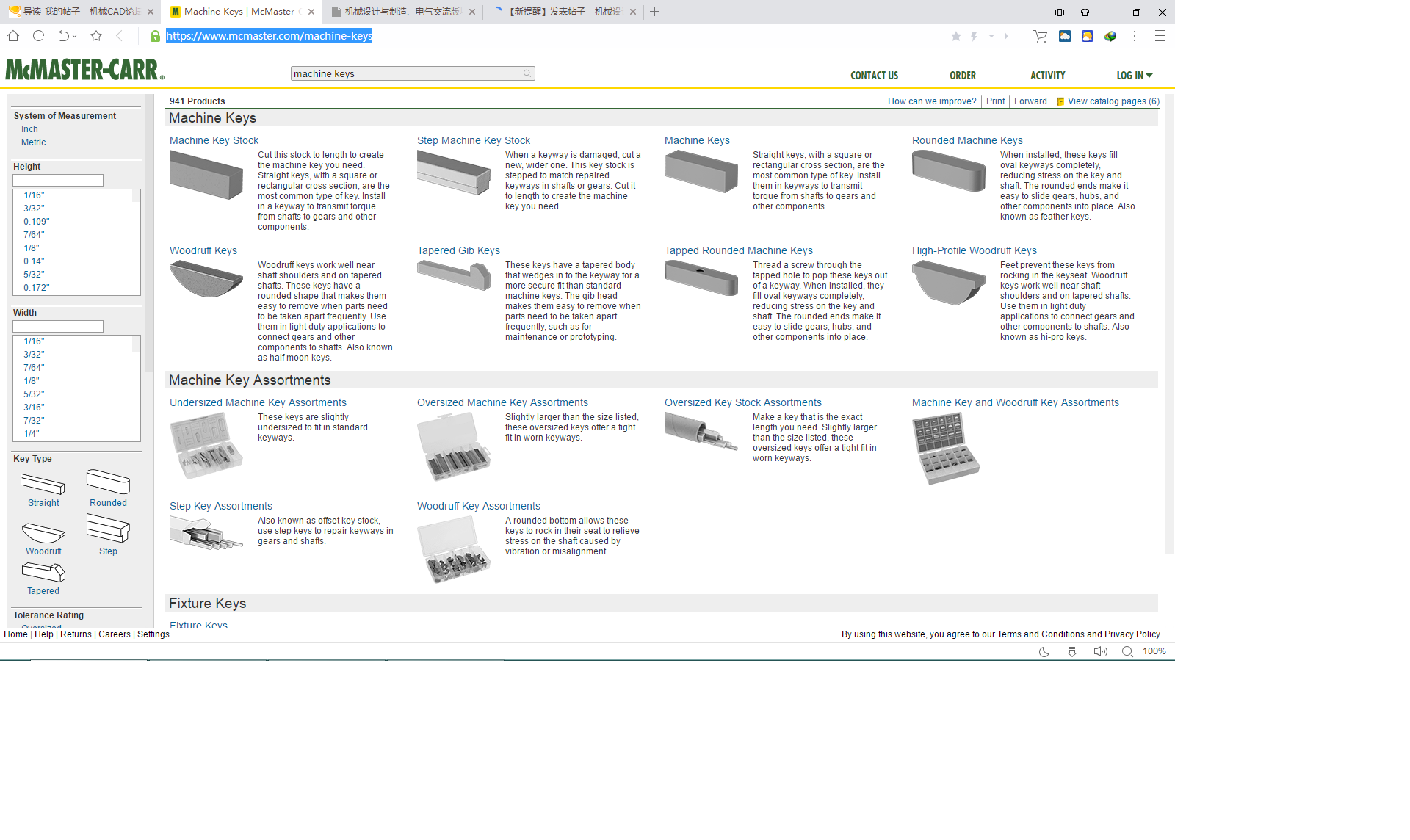
Task: Open Oversized Key Stock Assortments link
Action: [x=743, y=402]
